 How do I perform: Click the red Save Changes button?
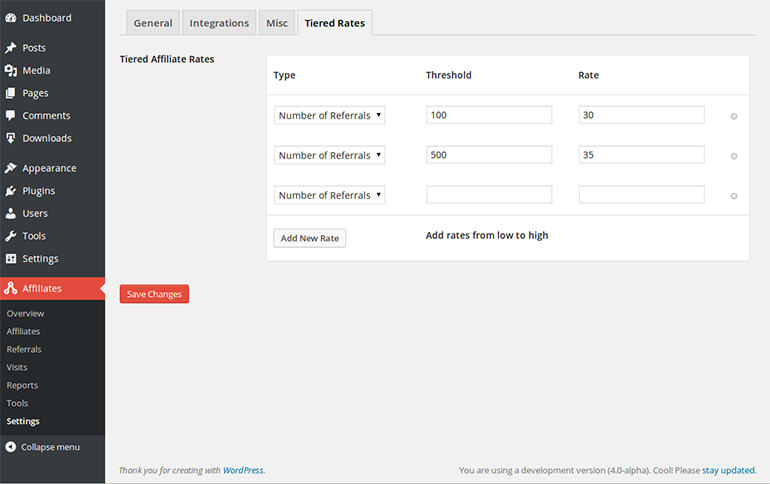pyautogui.click(x=154, y=294)
